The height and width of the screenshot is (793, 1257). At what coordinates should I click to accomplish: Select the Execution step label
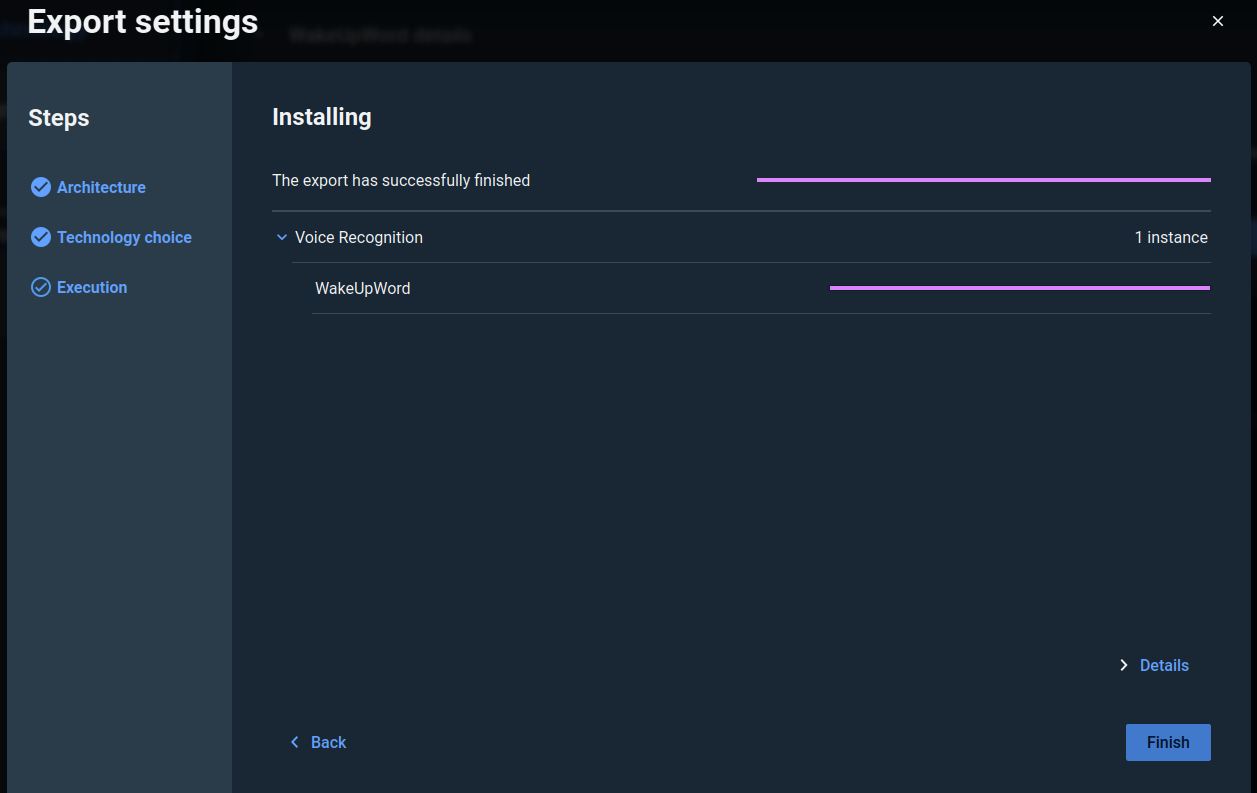pyautogui.click(x=92, y=287)
